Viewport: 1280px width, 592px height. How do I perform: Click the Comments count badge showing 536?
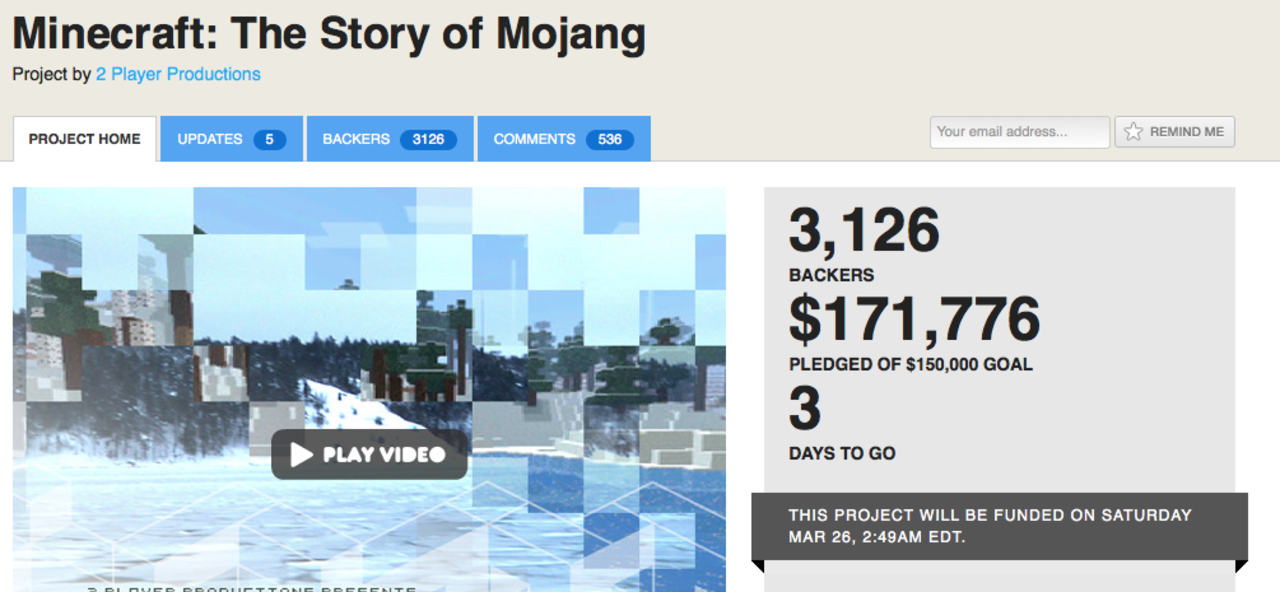click(x=609, y=139)
